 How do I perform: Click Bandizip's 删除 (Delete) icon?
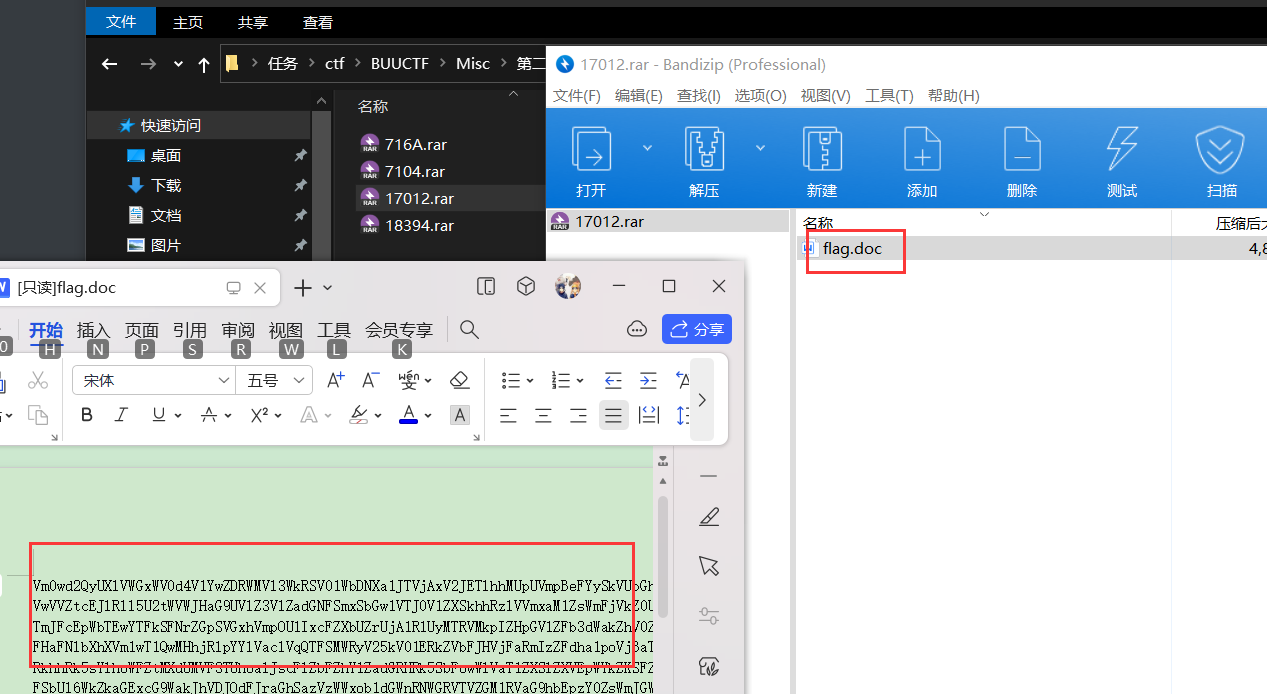point(1022,149)
